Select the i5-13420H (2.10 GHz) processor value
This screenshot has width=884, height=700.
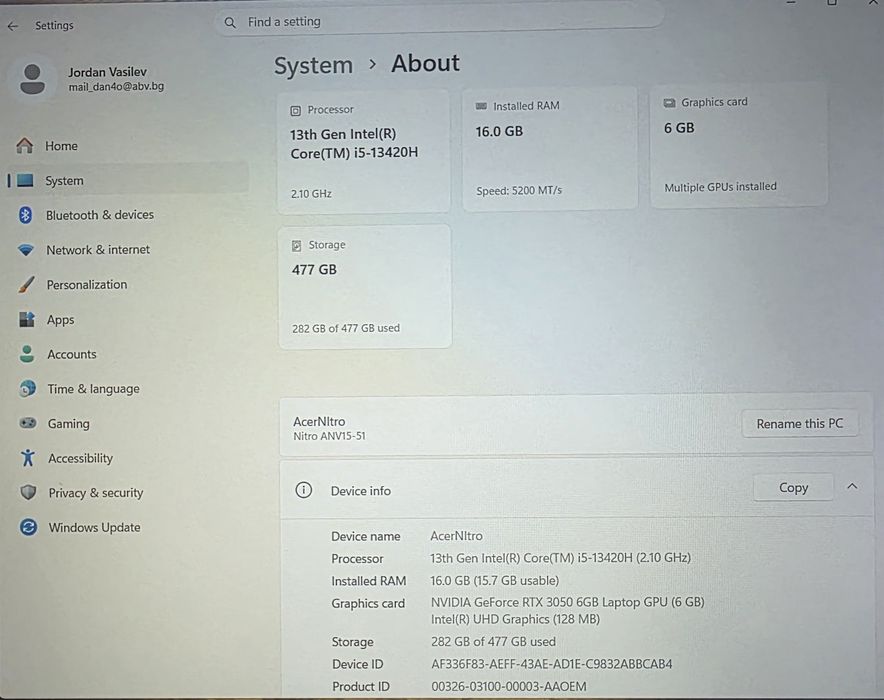(x=560, y=558)
